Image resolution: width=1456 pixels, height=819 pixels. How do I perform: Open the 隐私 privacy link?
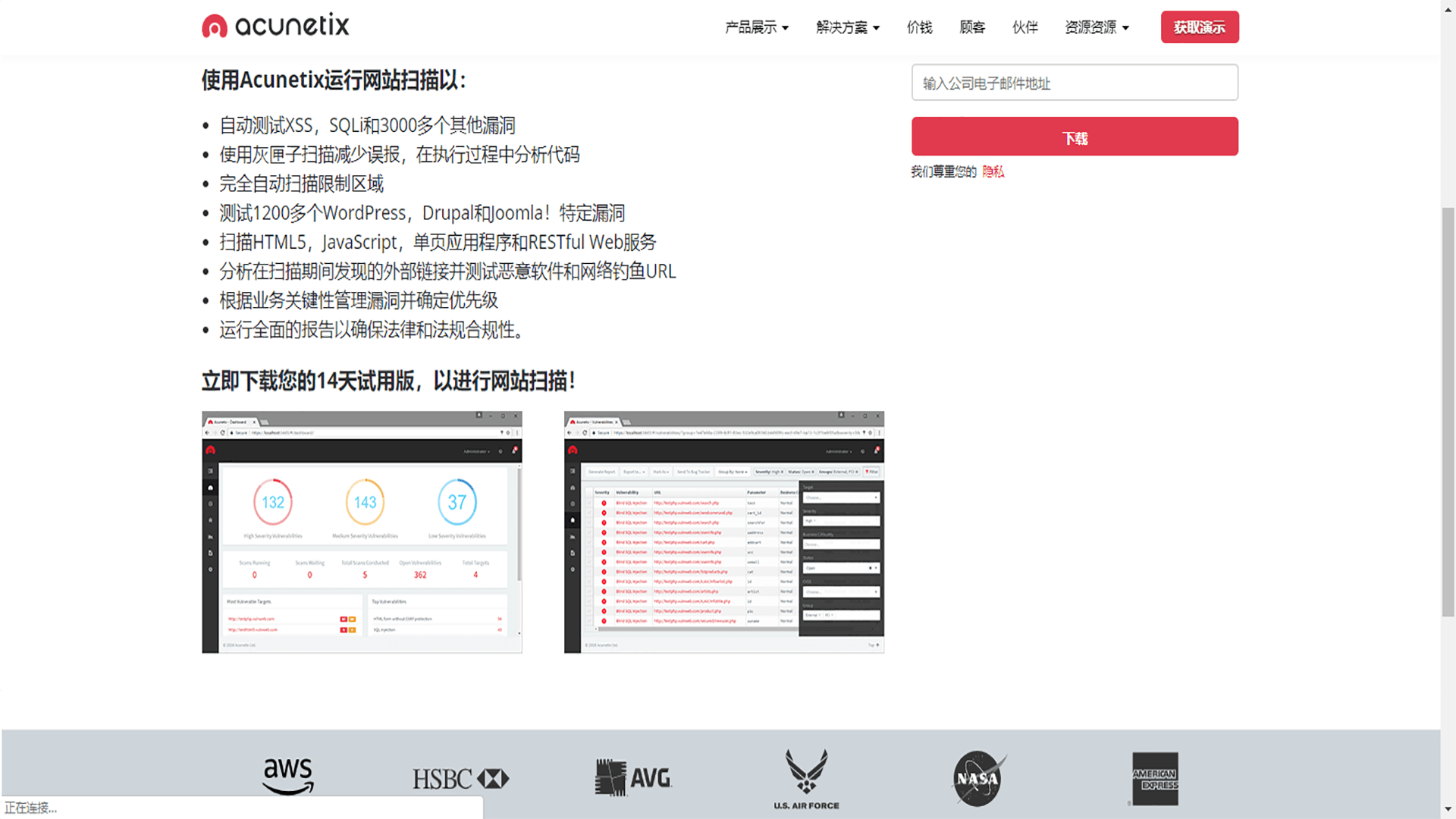[993, 171]
